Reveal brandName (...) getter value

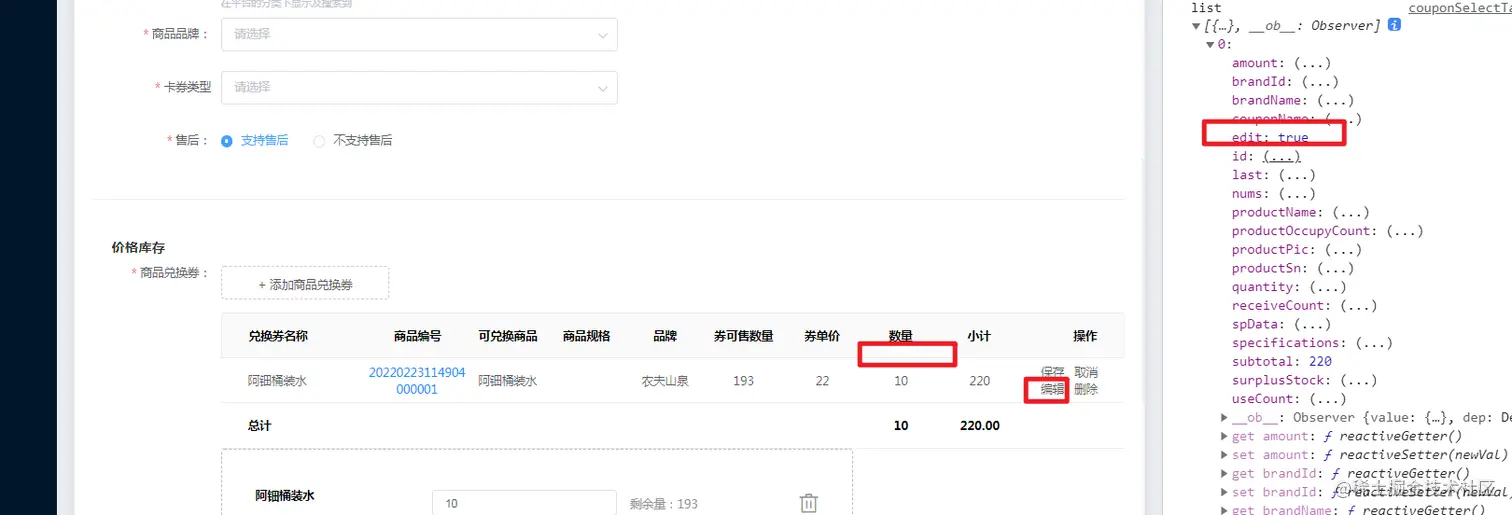(1335, 100)
